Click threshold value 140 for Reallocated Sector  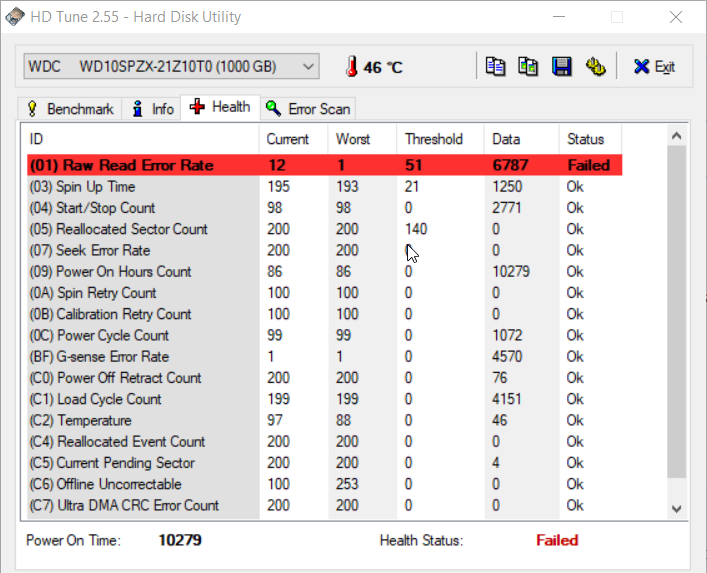[416, 229]
